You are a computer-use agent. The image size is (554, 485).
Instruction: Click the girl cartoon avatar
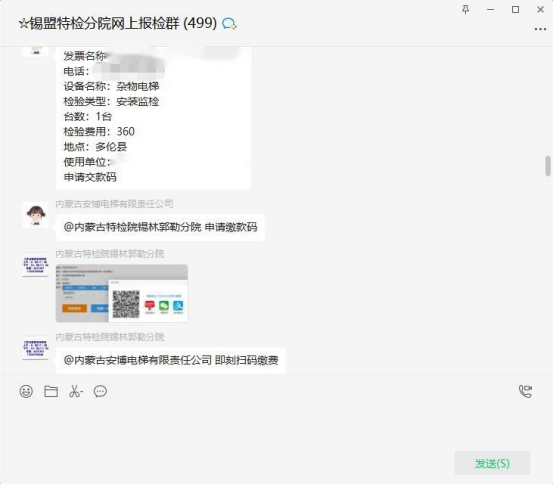point(36,215)
